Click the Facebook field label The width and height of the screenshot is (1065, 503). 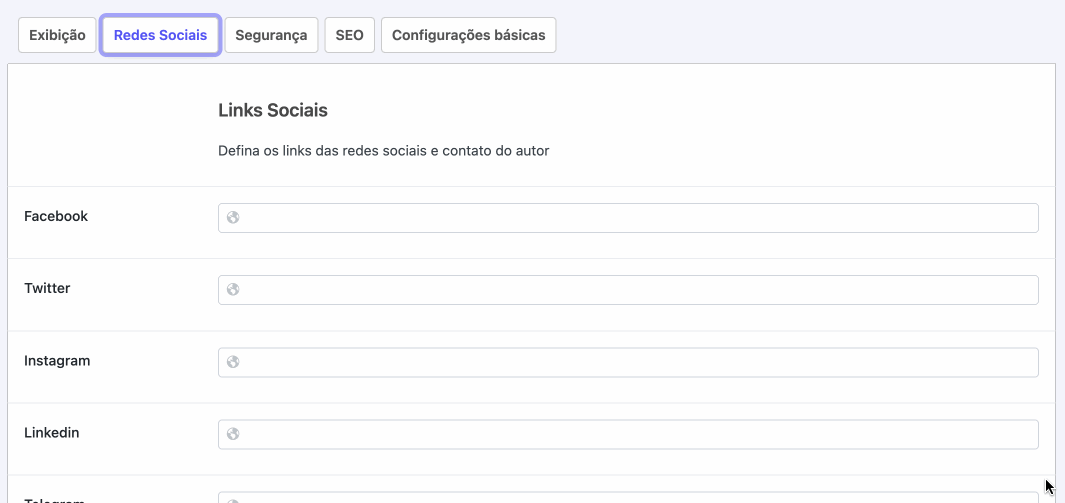[56, 217]
